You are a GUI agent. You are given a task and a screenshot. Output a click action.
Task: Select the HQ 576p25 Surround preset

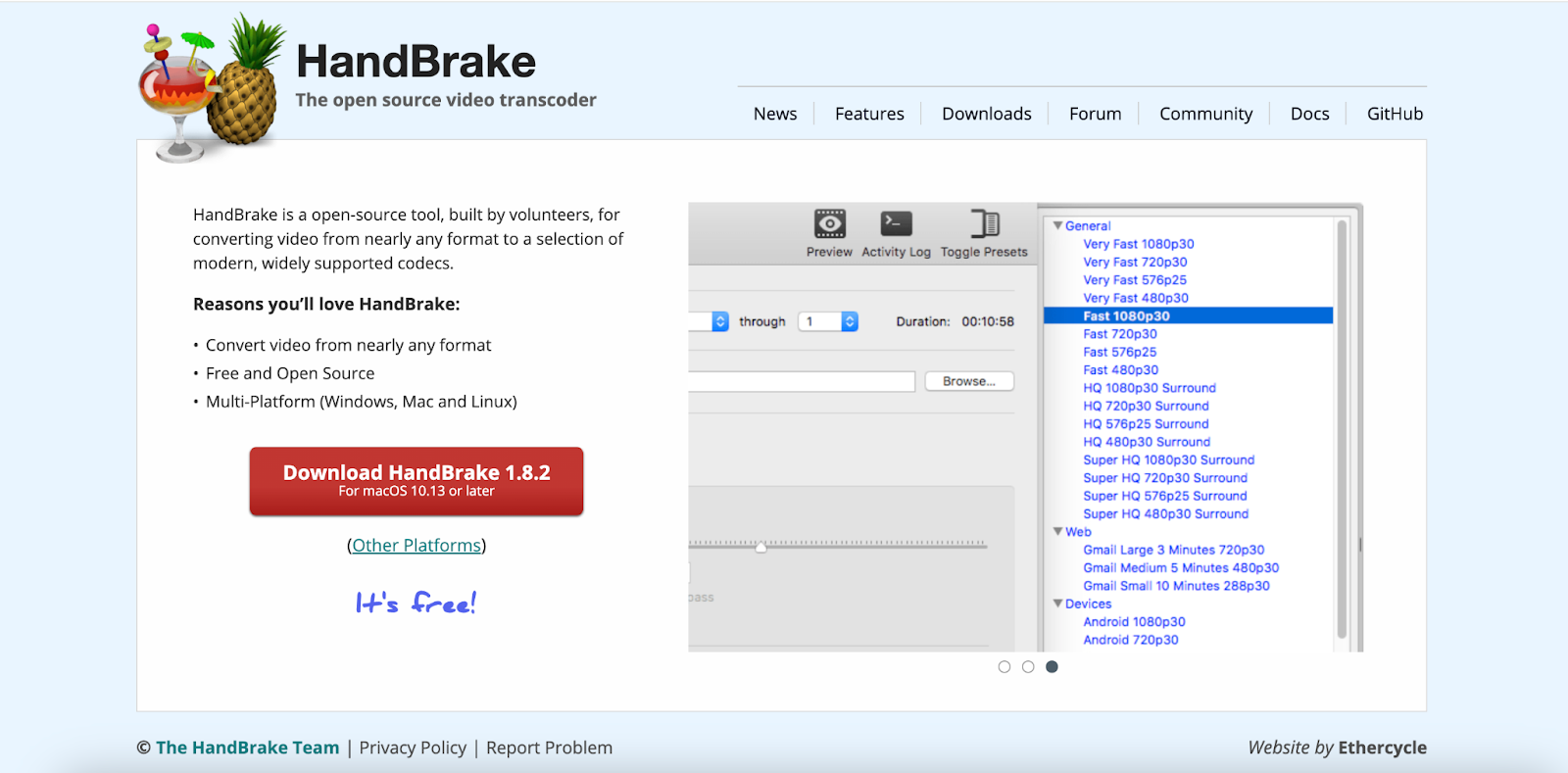point(1147,424)
